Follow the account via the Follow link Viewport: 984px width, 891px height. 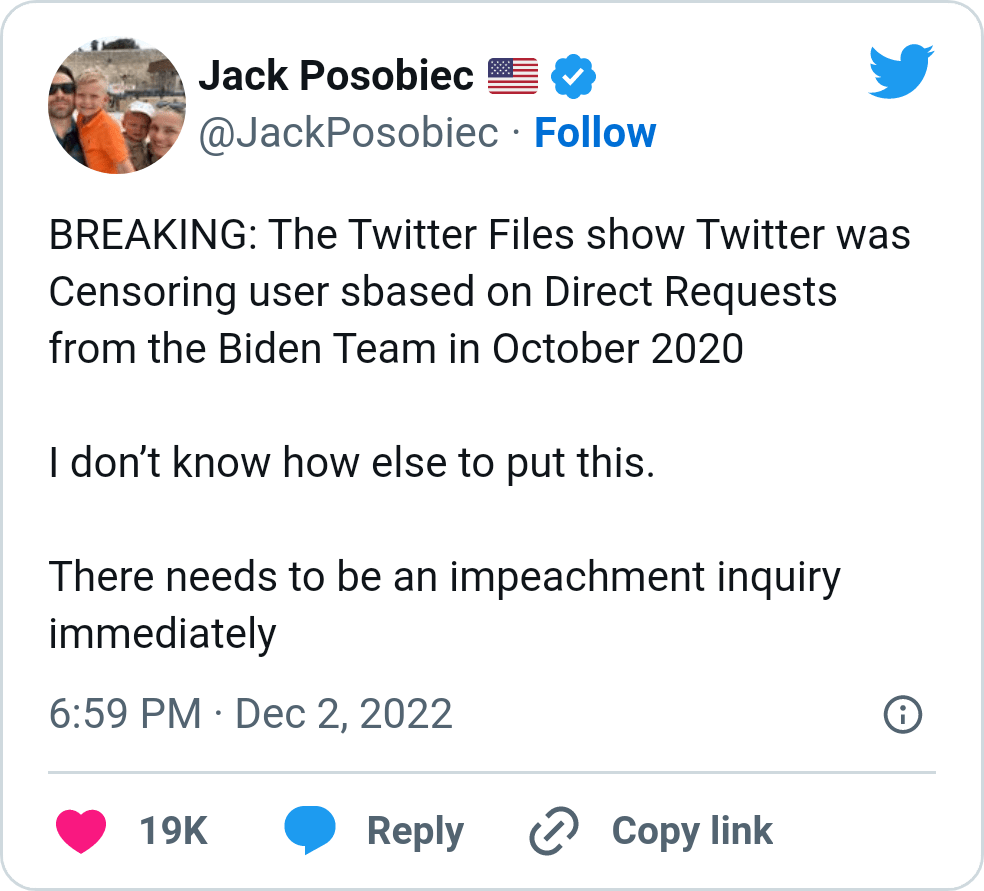(x=595, y=133)
